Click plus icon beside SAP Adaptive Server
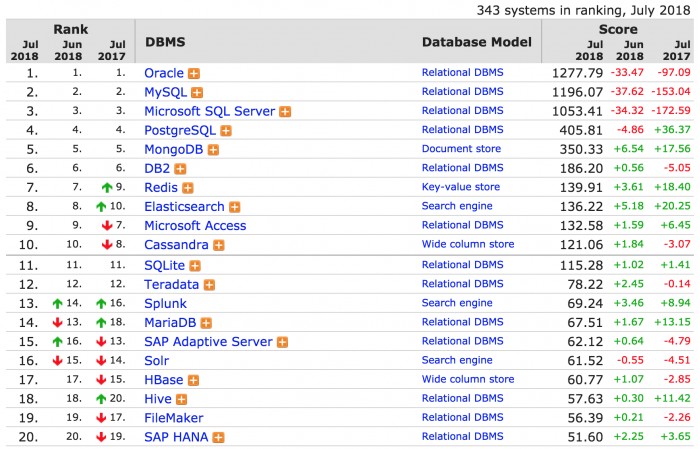Screen dimensions: 700x449 pyautogui.click(x=282, y=342)
